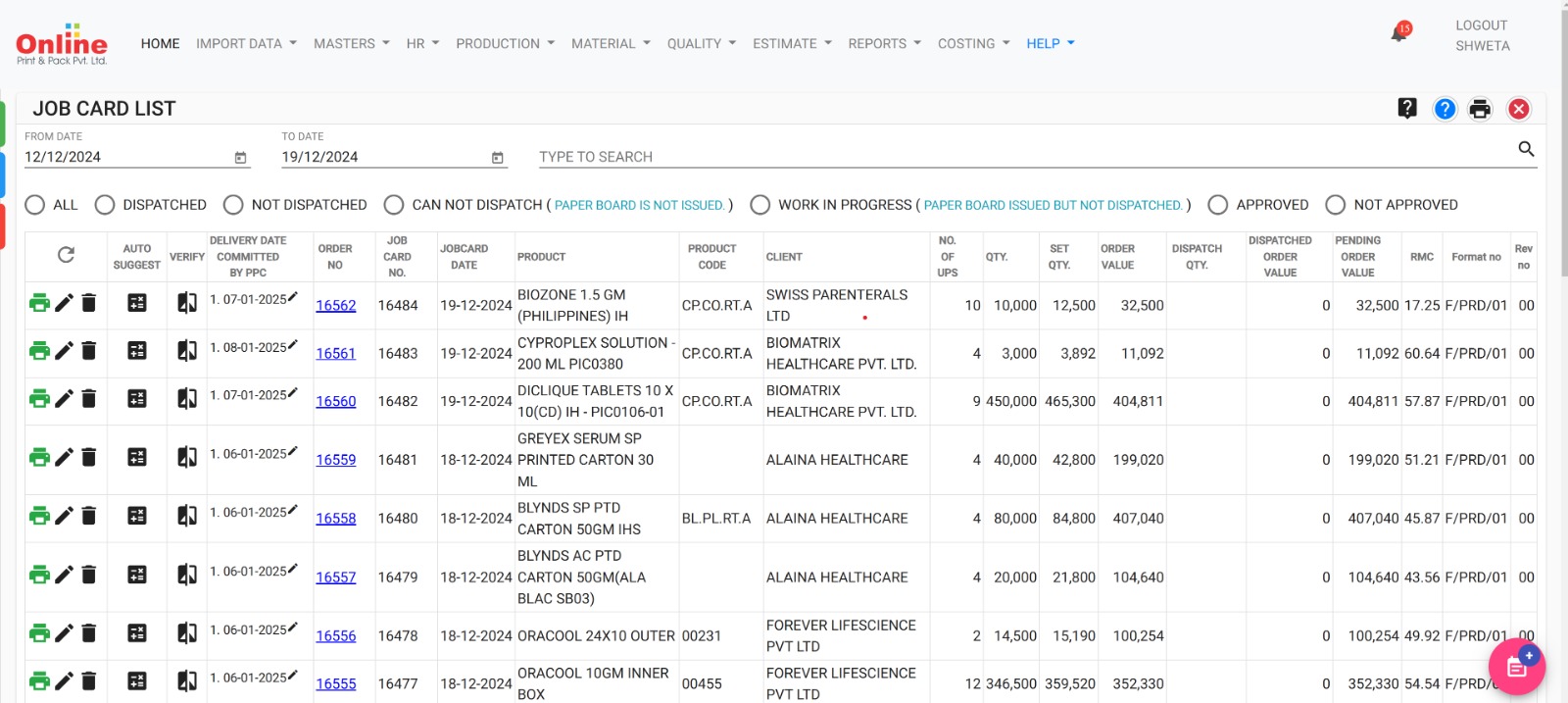Click the refresh icon in the table header
Screen dimensions: 1568x703
click(x=66, y=255)
